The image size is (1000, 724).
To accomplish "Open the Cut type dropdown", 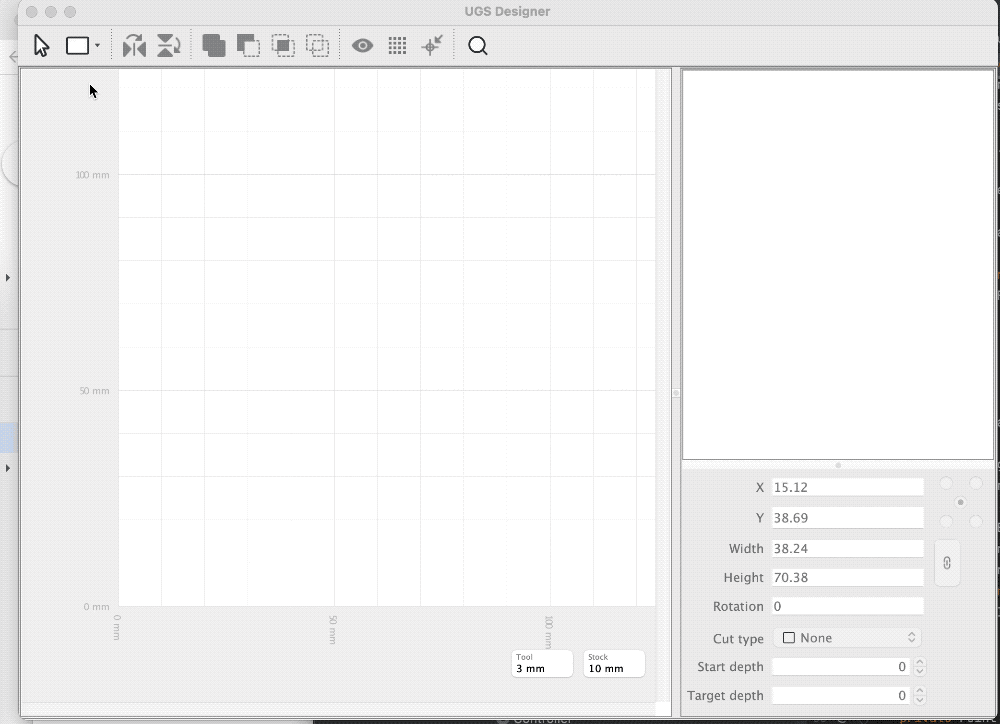I will pyautogui.click(x=847, y=637).
